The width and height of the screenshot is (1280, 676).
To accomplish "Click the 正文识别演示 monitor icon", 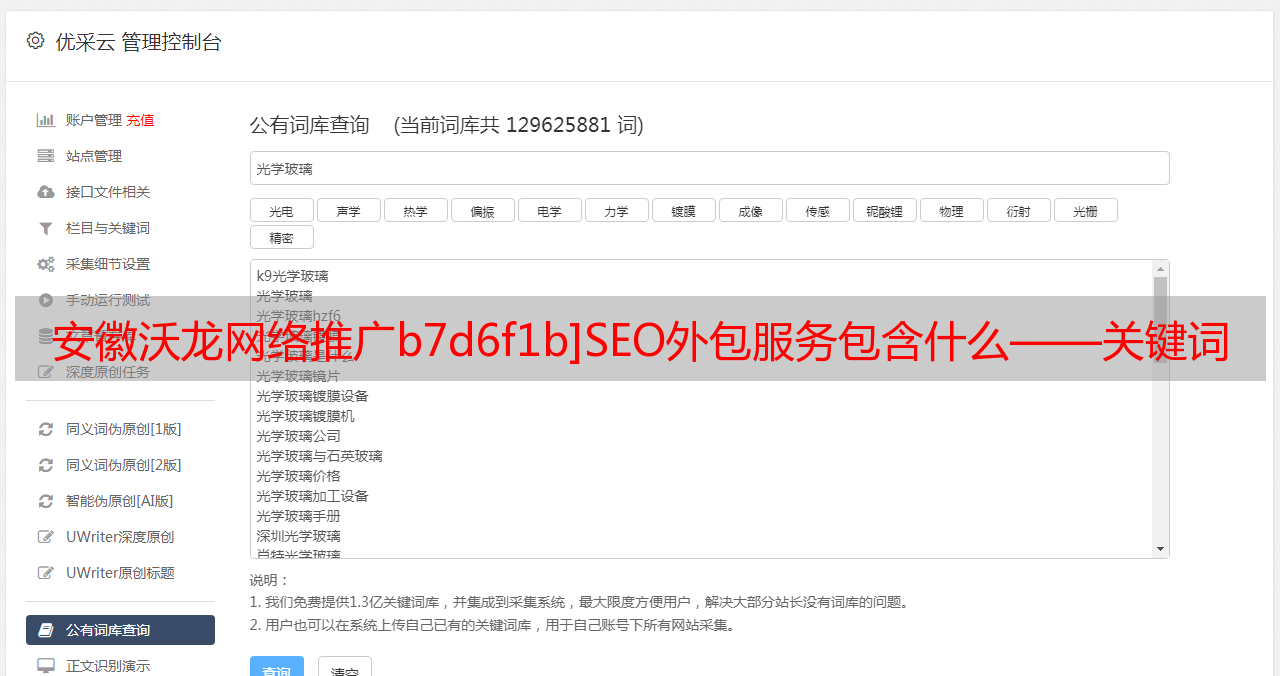I will click(x=46, y=665).
